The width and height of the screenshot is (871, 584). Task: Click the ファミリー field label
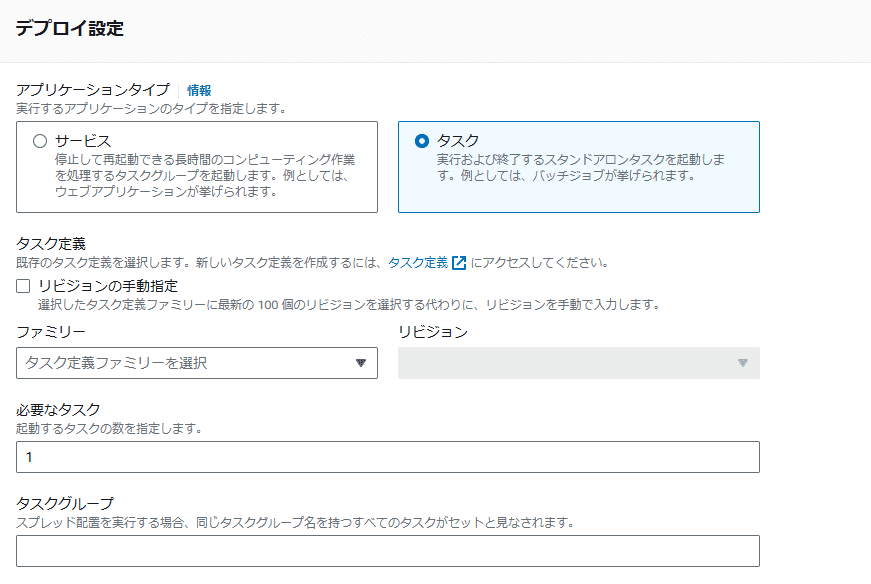point(51,332)
